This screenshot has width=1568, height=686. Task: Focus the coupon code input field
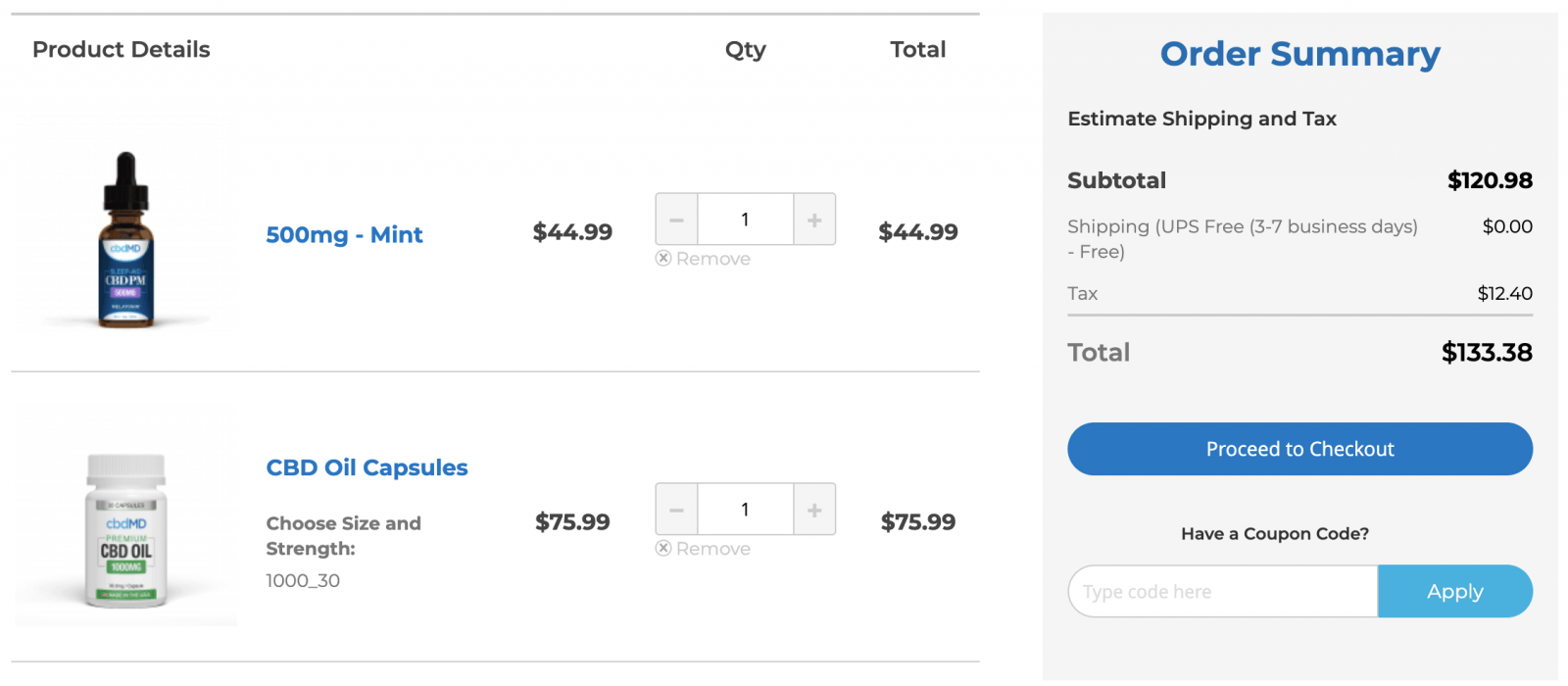tap(1222, 591)
